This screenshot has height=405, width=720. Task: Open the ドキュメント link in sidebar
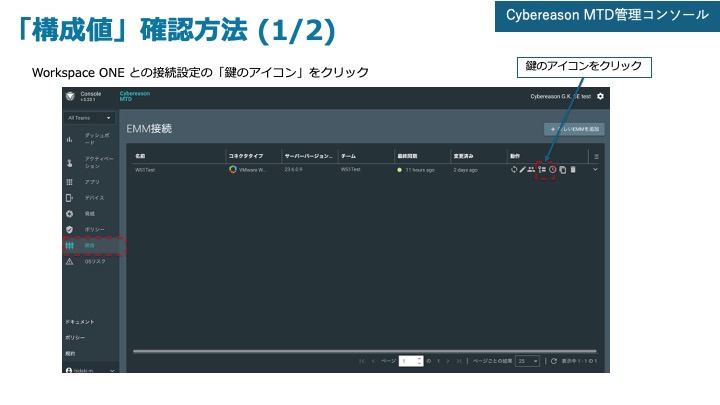[79, 322]
